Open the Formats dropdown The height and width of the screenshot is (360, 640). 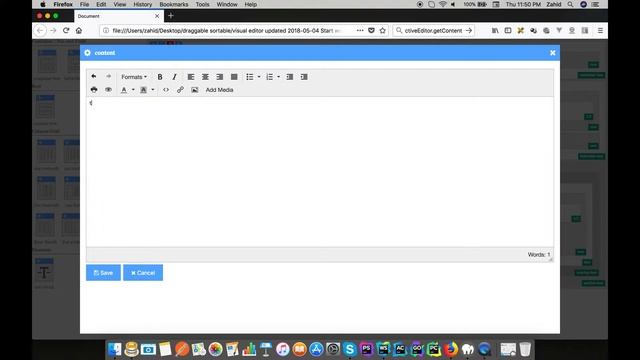(134, 77)
